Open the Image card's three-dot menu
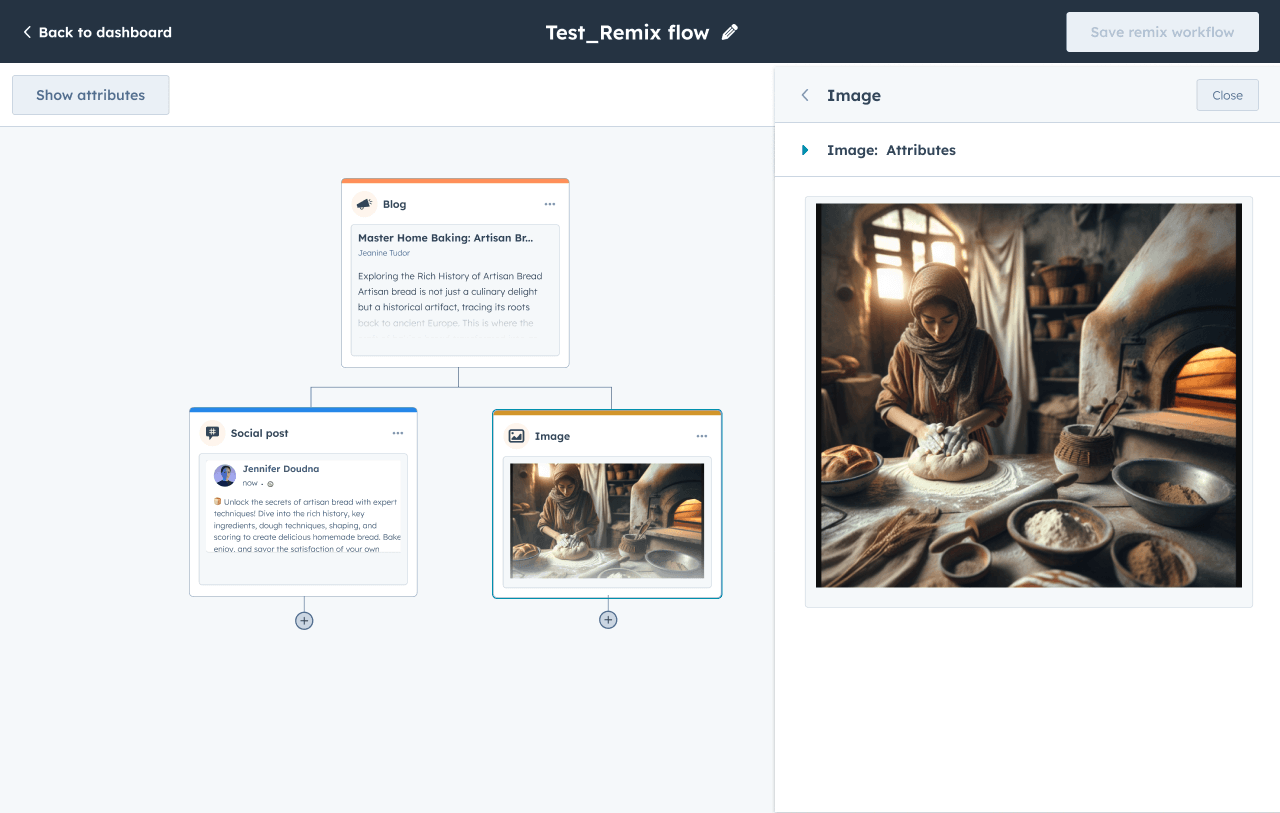The height and width of the screenshot is (813, 1280). (x=702, y=436)
